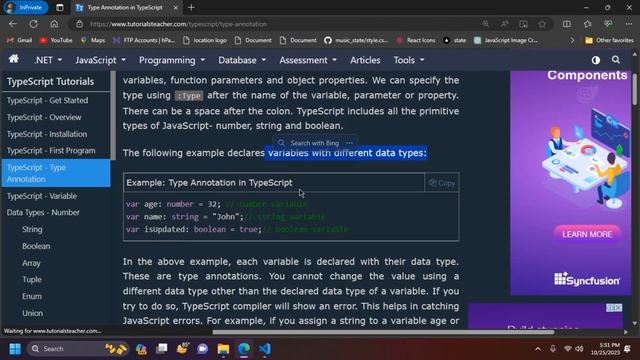Expand the .NET dropdown menu
The width and height of the screenshot is (640, 360).
click(x=48, y=60)
